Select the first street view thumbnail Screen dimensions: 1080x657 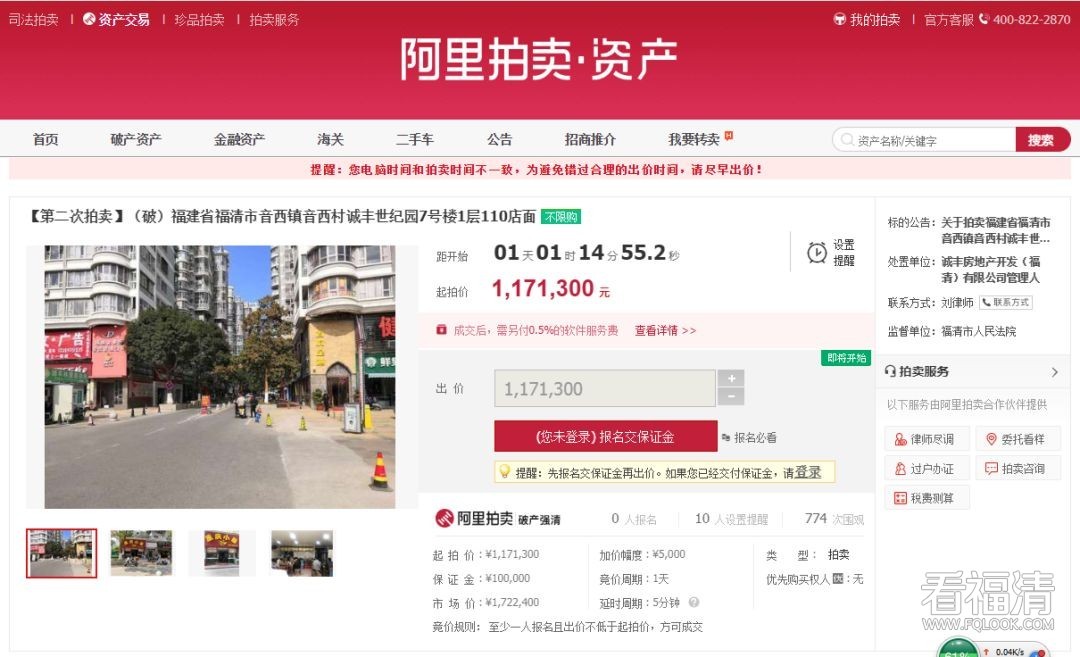pyautogui.click(x=61, y=553)
